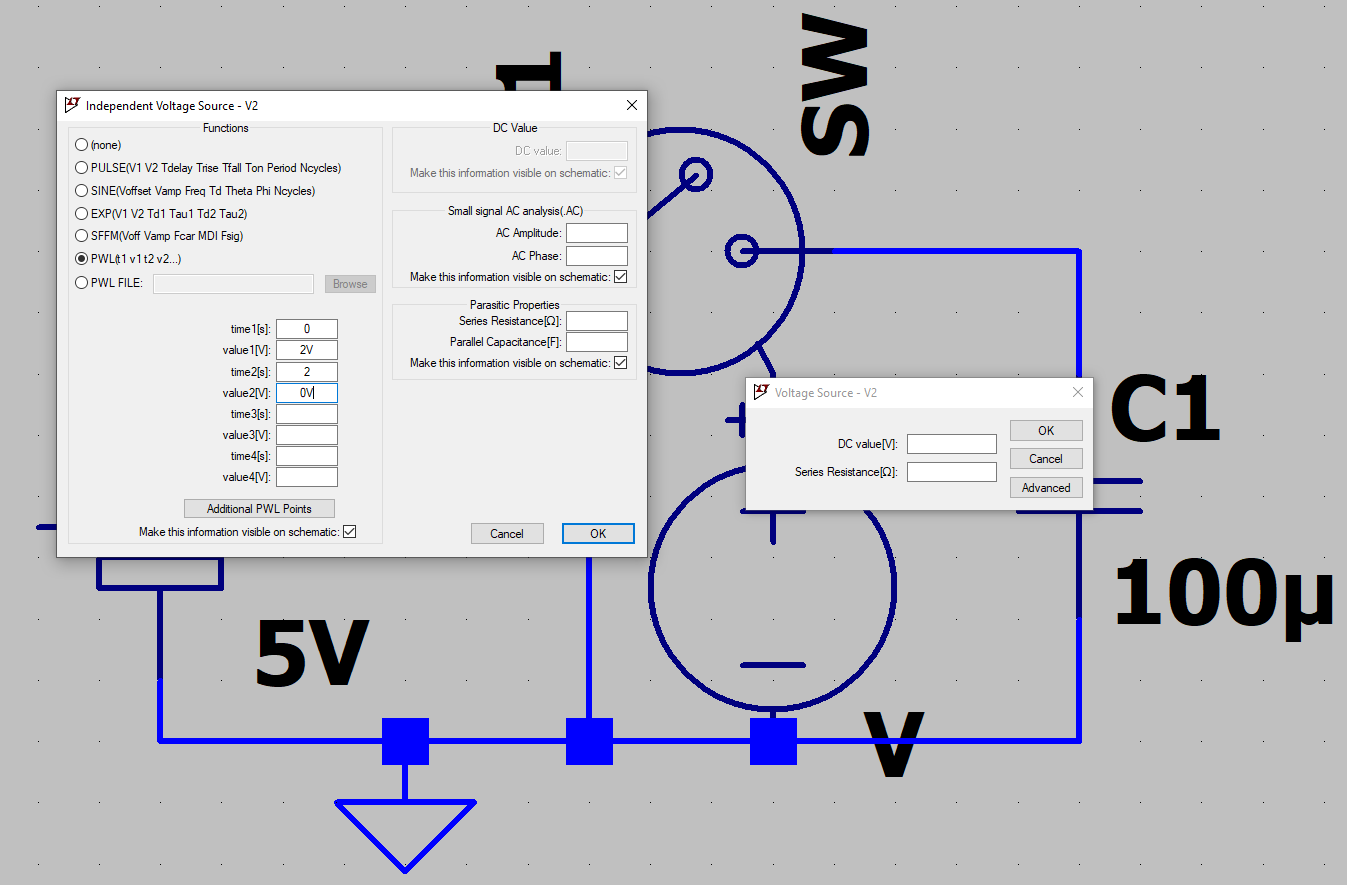Image resolution: width=1347 pixels, height=885 pixels.
Task: Close the Independent Voltage Source dialog
Action: [x=631, y=105]
